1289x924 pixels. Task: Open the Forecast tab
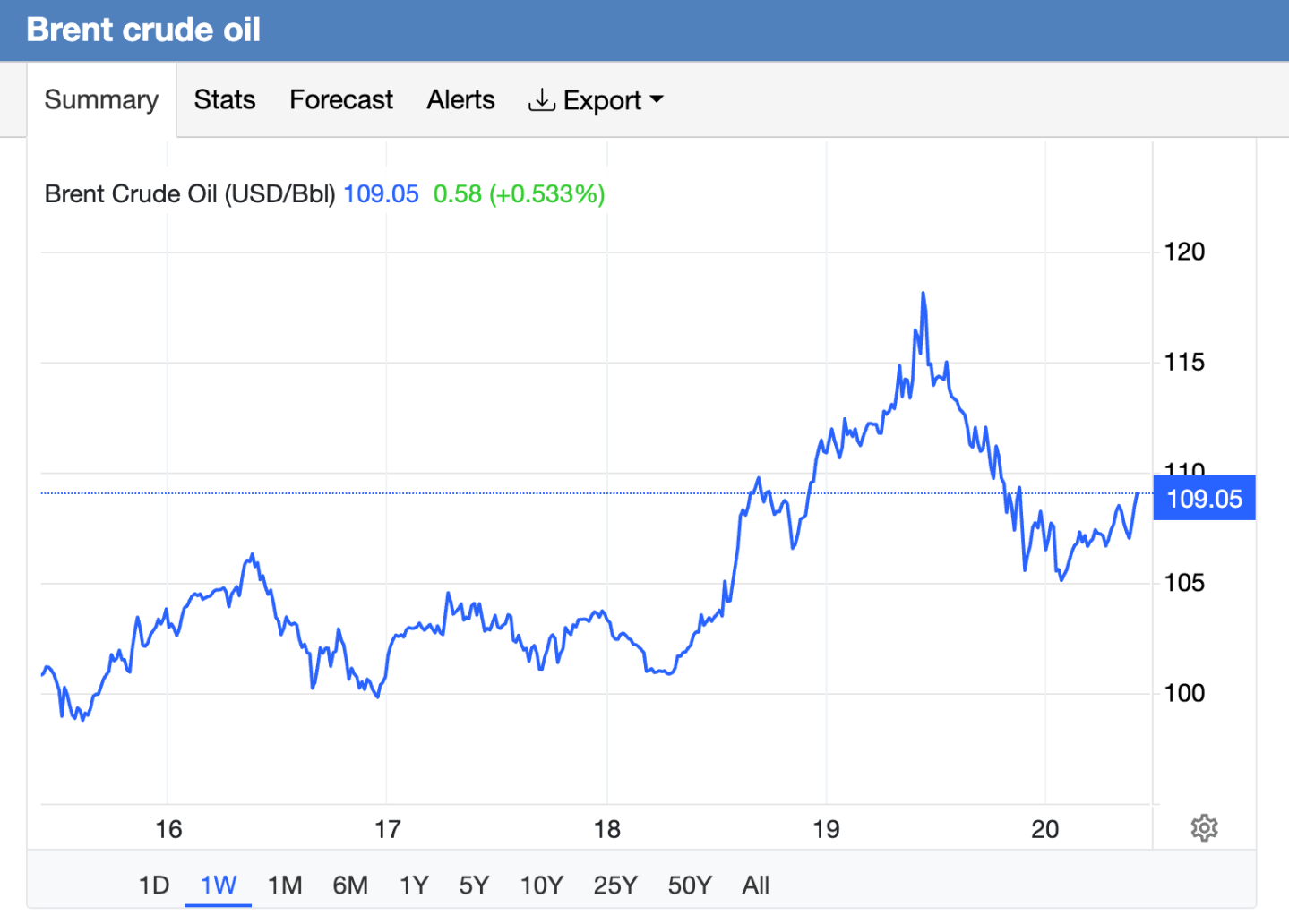340,100
